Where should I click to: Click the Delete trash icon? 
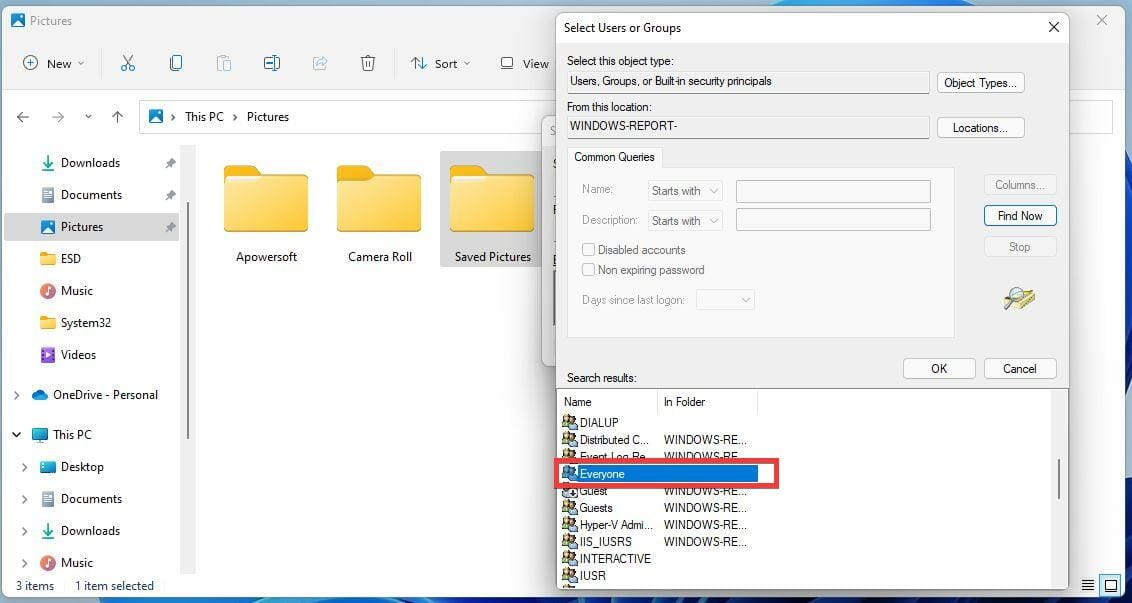367,64
